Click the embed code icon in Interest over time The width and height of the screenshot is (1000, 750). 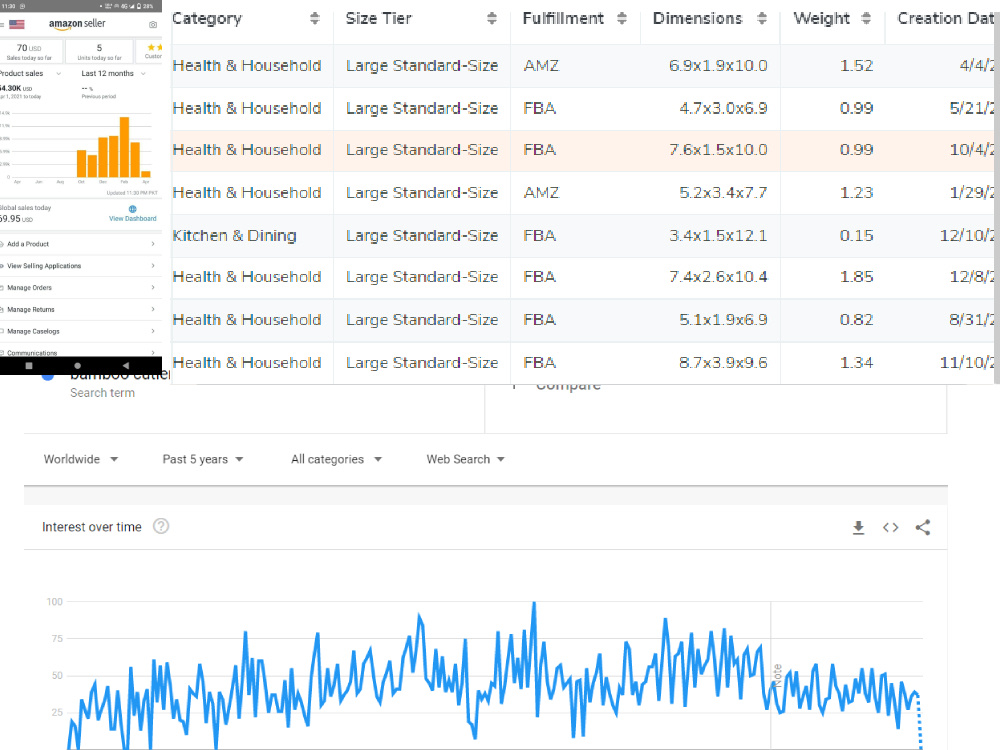click(x=891, y=527)
